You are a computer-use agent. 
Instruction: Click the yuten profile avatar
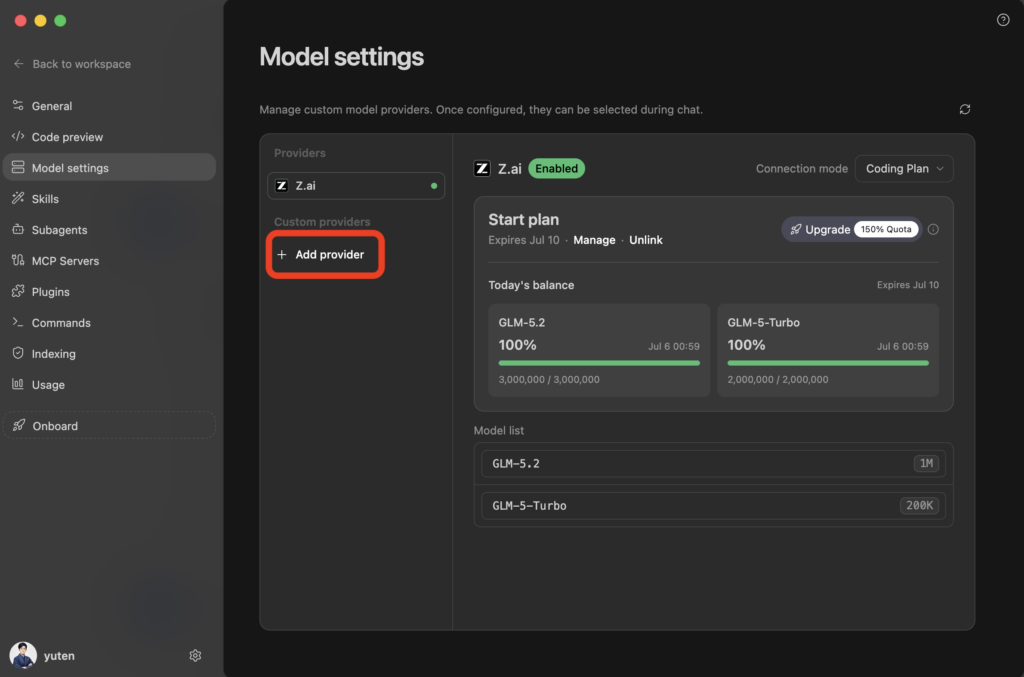[x=23, y=655]
